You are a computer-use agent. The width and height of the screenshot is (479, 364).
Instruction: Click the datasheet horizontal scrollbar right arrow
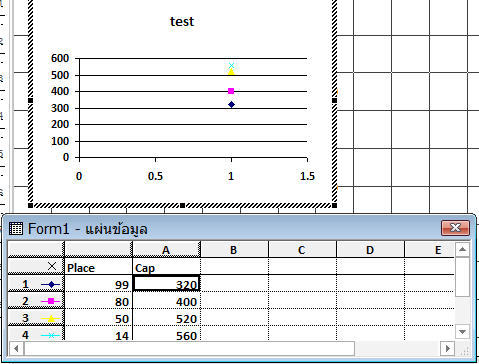pyautogui.click(x=448, y=349)
